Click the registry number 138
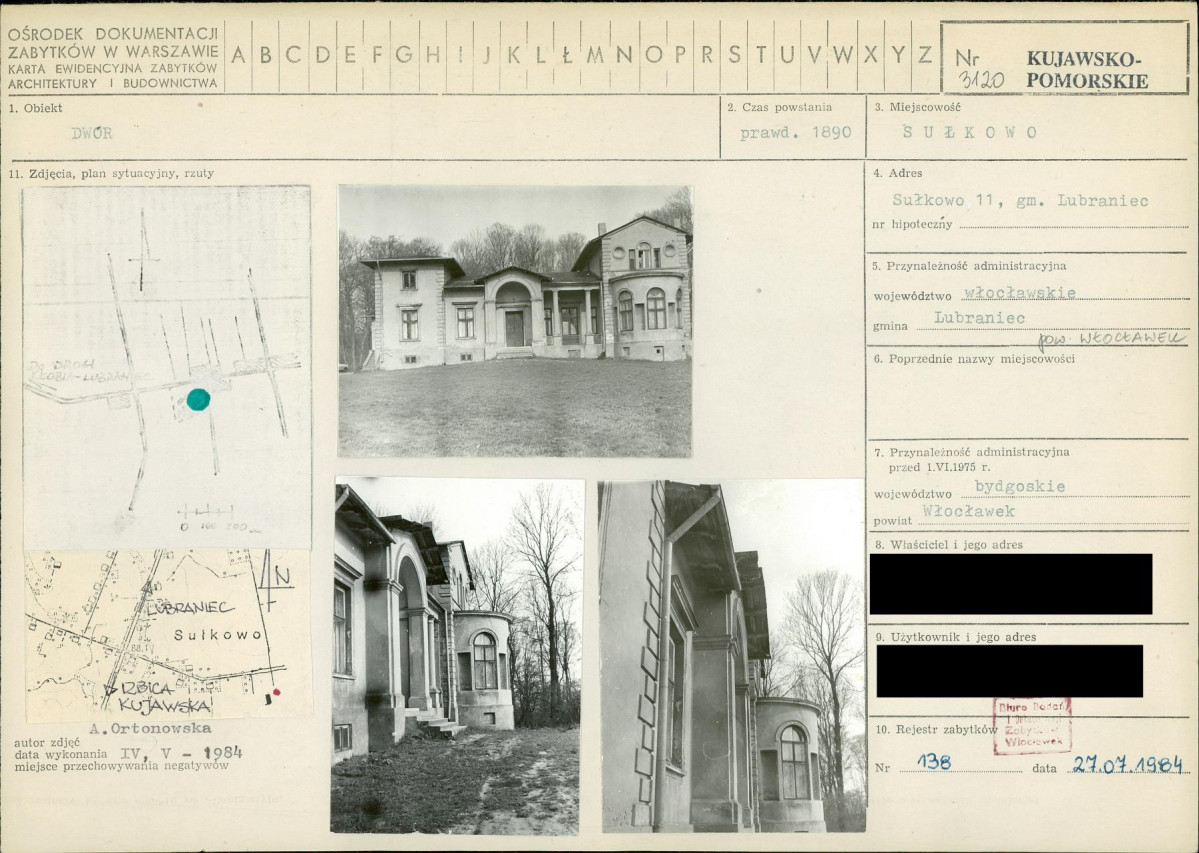1199x853 pixels. [x=934, y=762]
